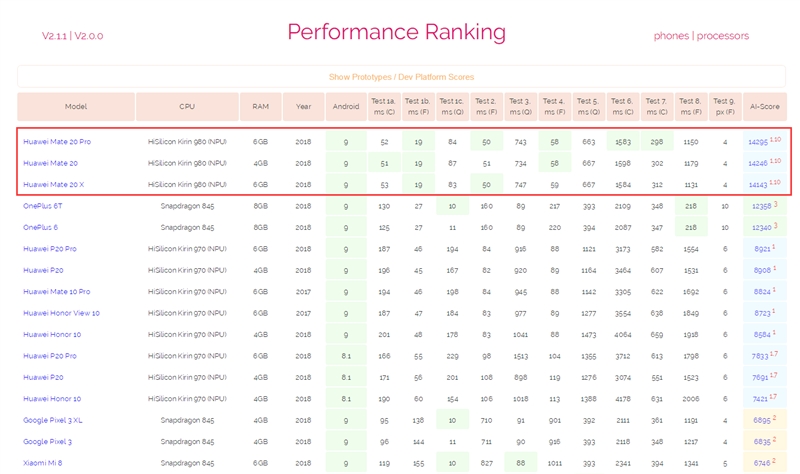
Task: Open Huawei Mate 20 X model link
Action: click(x=52, y=184)
